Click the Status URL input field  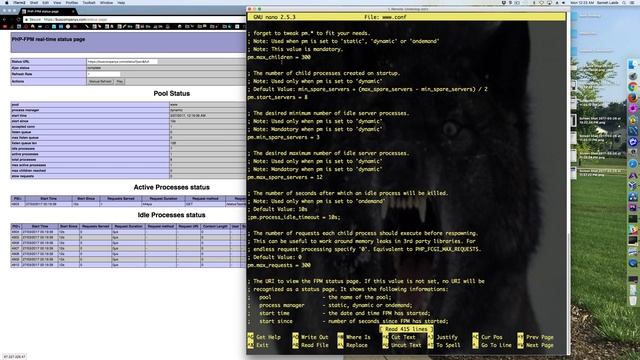(122, 62)
